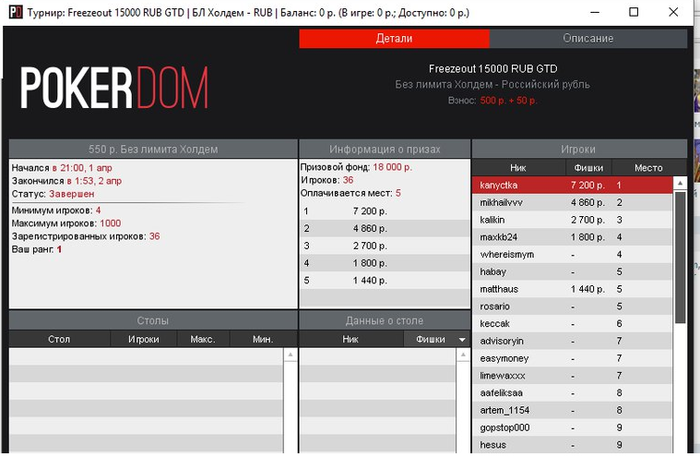Select player row matthaus
The height and width of the screenshot is (457, 700).
(x=572, y=289)
